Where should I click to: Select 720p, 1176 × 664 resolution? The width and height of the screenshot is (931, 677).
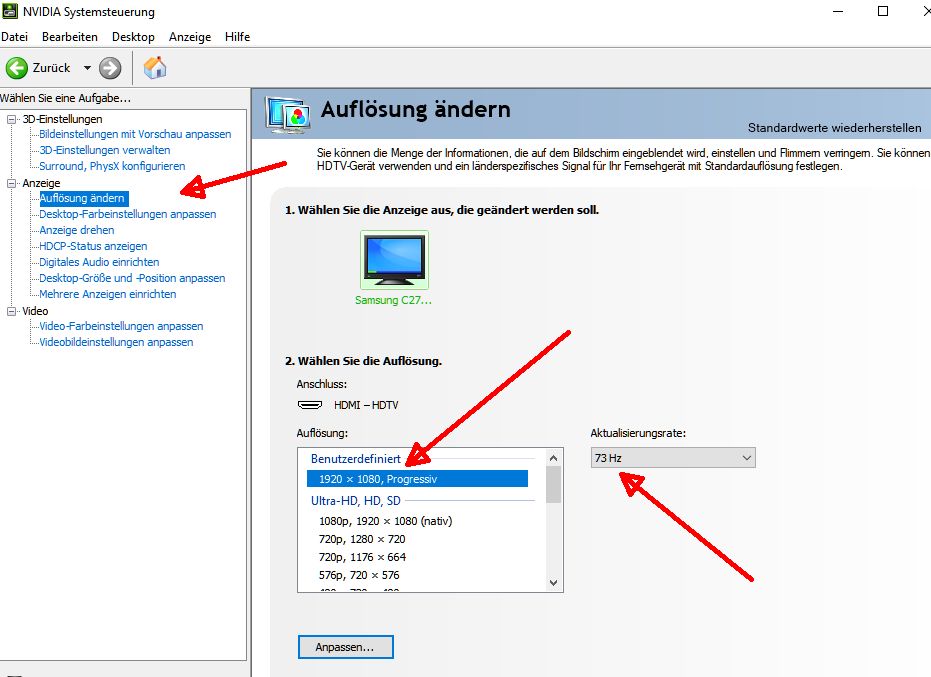pyautogui.click(x=362, y=557)
